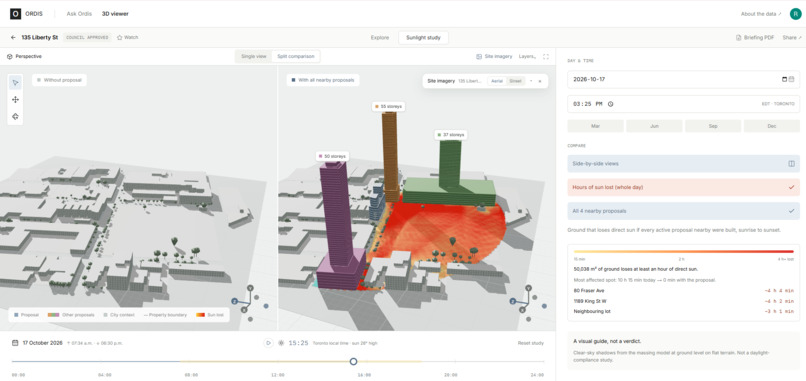Viewport: 806px width, 381px height.
Task: Click the Other proposals legend swatch
Action: coord(53,315)
